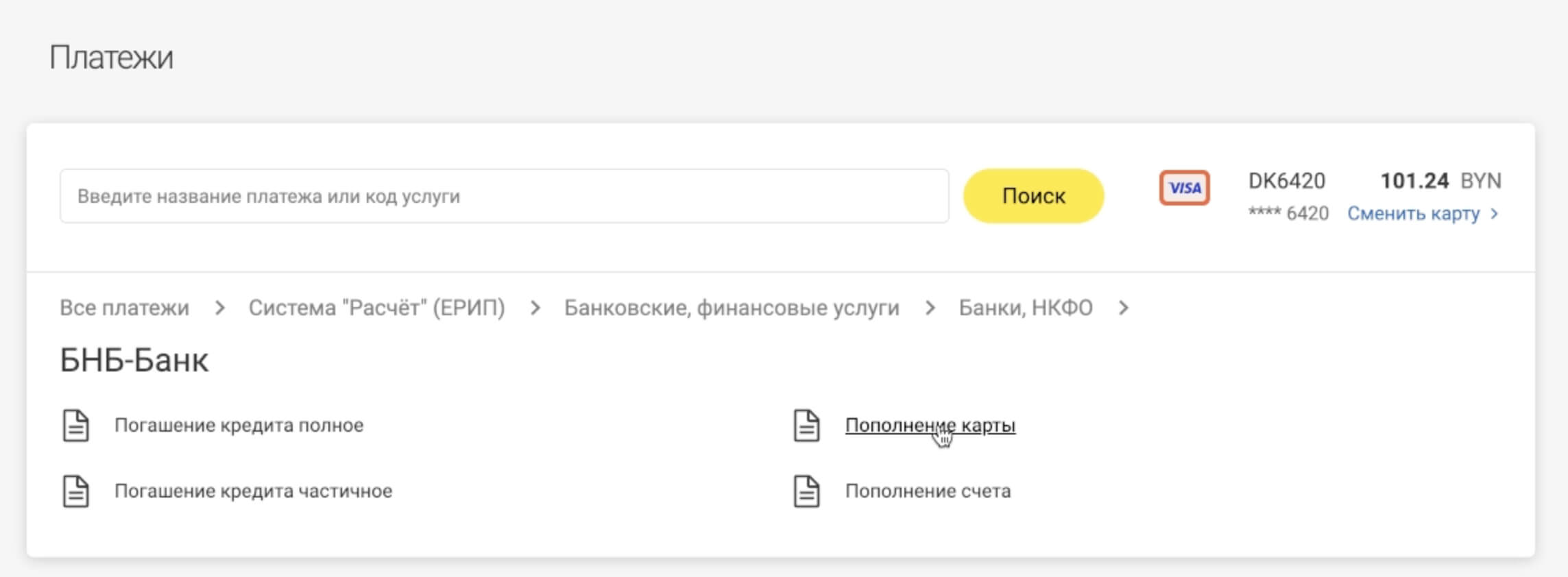Click the chevron next to Сменить карту
The width and height of the screenshot is (1568, 577).
pos(1495,214)
